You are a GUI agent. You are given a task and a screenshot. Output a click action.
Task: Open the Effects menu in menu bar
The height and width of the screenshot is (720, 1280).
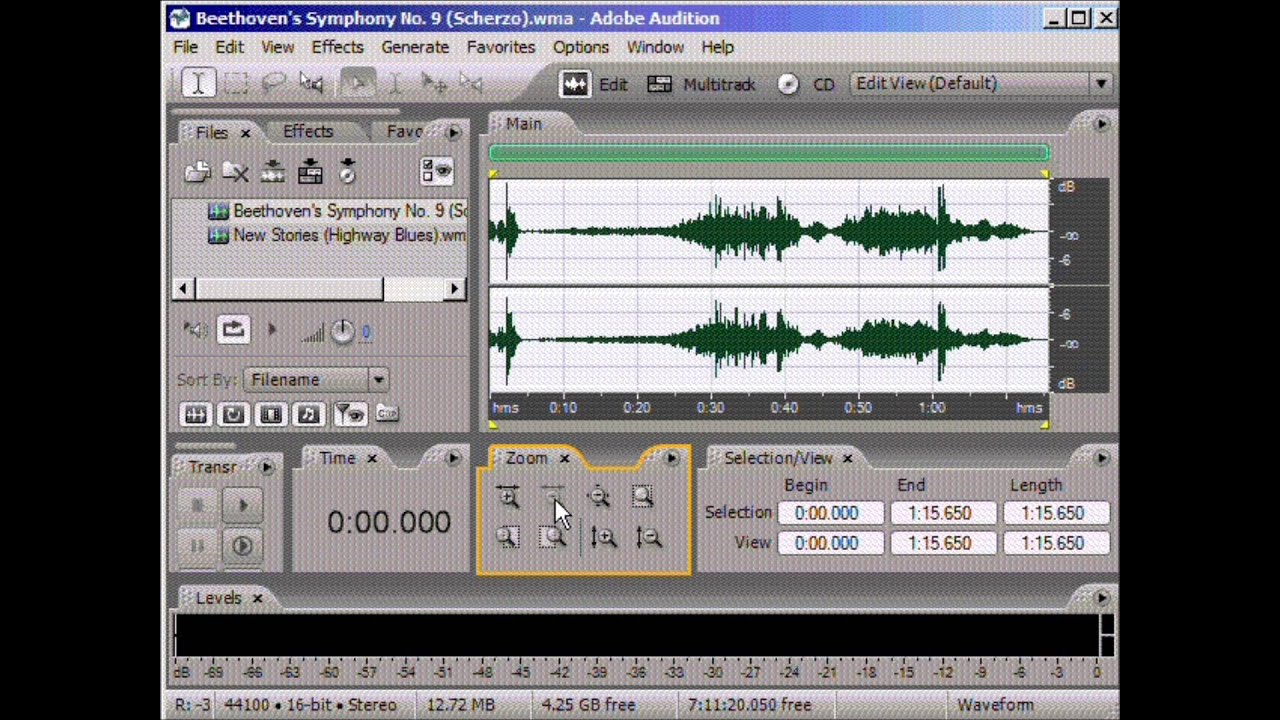(x=337, y=47)
